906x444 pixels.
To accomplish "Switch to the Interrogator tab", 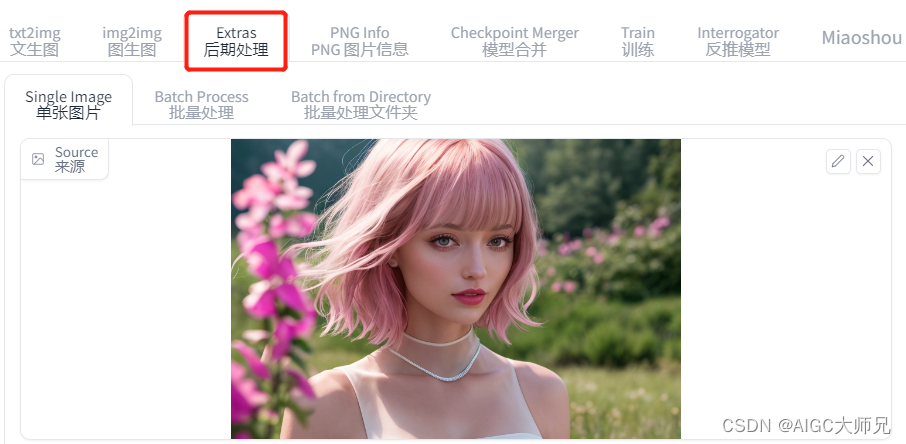I will 738,41.
